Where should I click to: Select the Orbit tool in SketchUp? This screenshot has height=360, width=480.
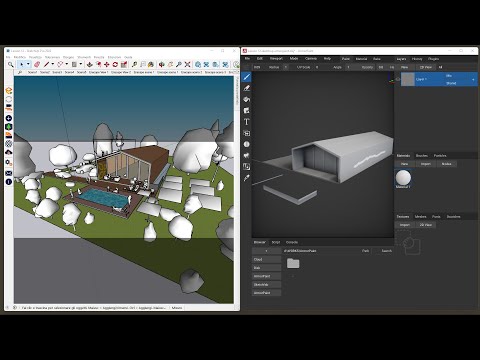coord(161,64)
